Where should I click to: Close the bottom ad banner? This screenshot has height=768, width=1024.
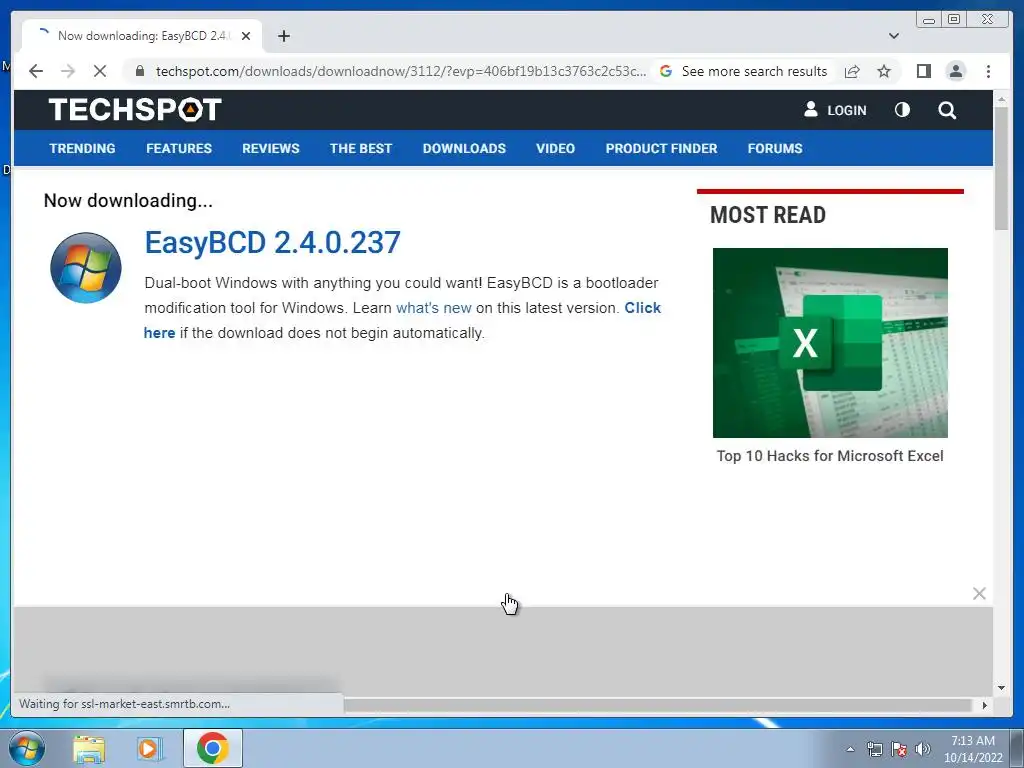pyautogui.click(x=979, y=593)
